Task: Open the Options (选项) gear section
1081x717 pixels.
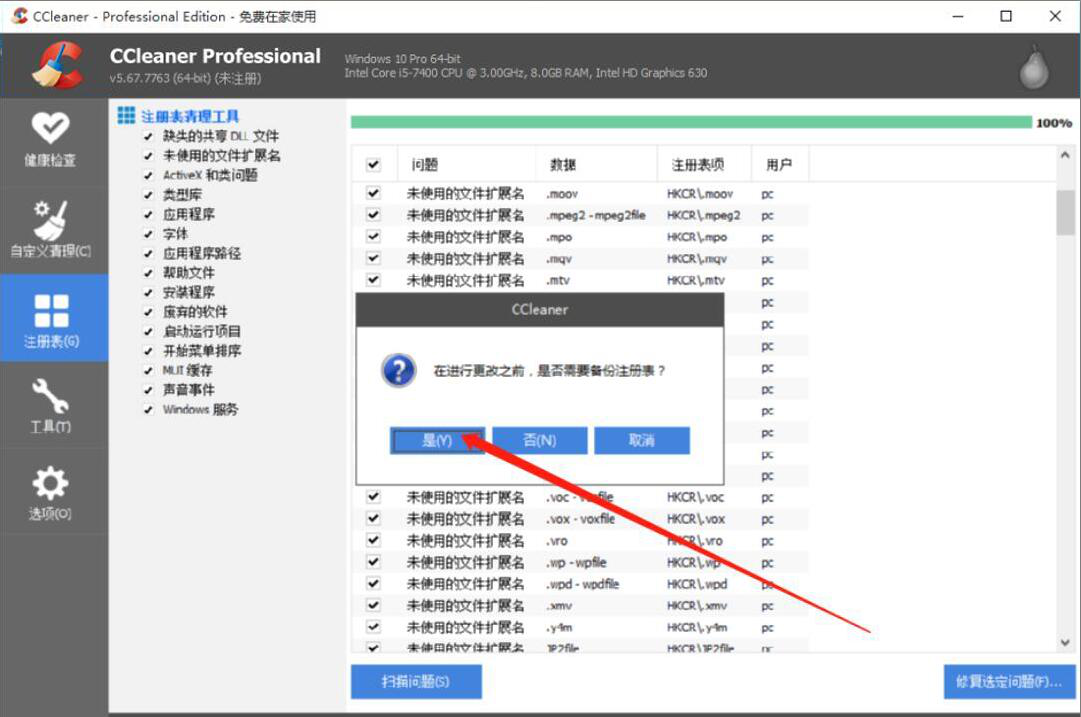Action: [x=50, y=492]
